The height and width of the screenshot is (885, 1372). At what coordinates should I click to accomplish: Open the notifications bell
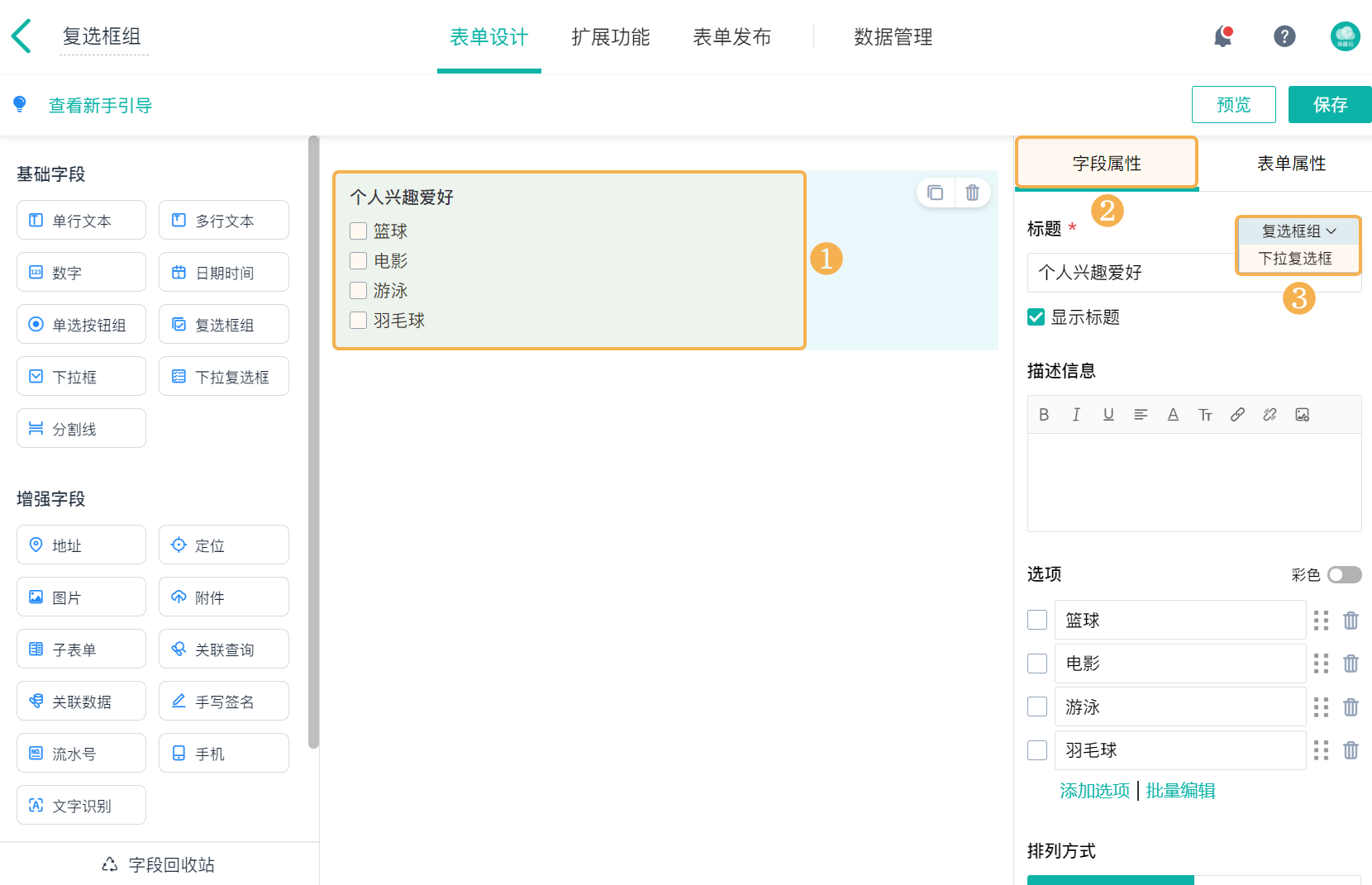pyautogui.click(x=1222, y=36)
